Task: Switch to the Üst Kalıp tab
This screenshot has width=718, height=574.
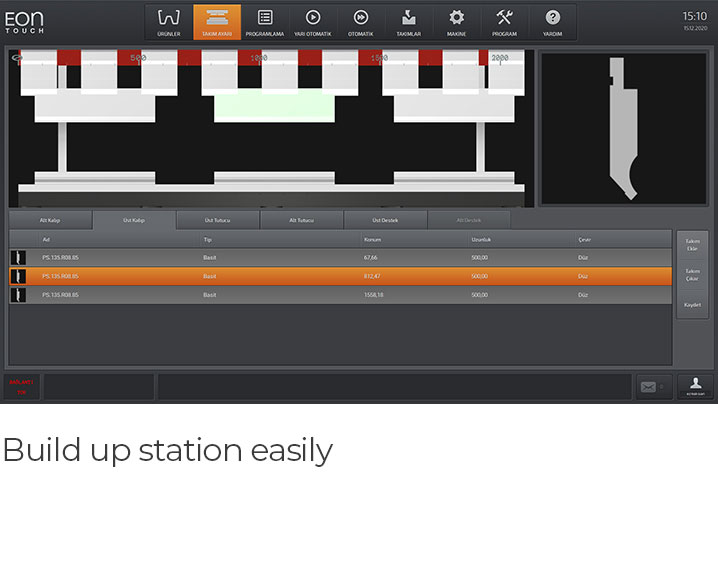Action: tap(134, 220)
